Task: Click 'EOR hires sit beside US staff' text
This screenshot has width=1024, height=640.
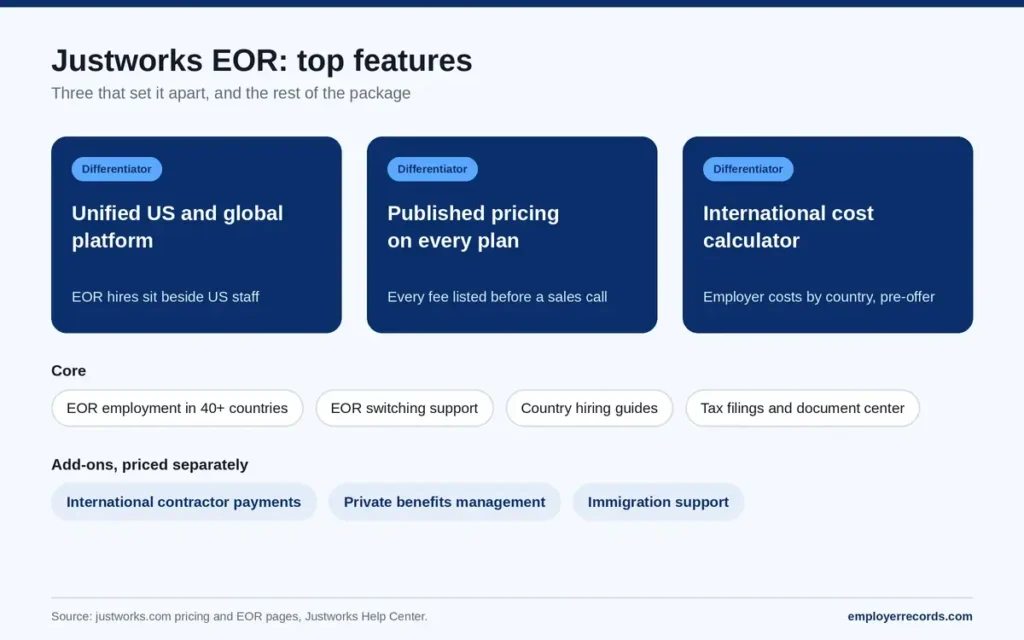Action: pyautogui.click(x=165, y=297)
